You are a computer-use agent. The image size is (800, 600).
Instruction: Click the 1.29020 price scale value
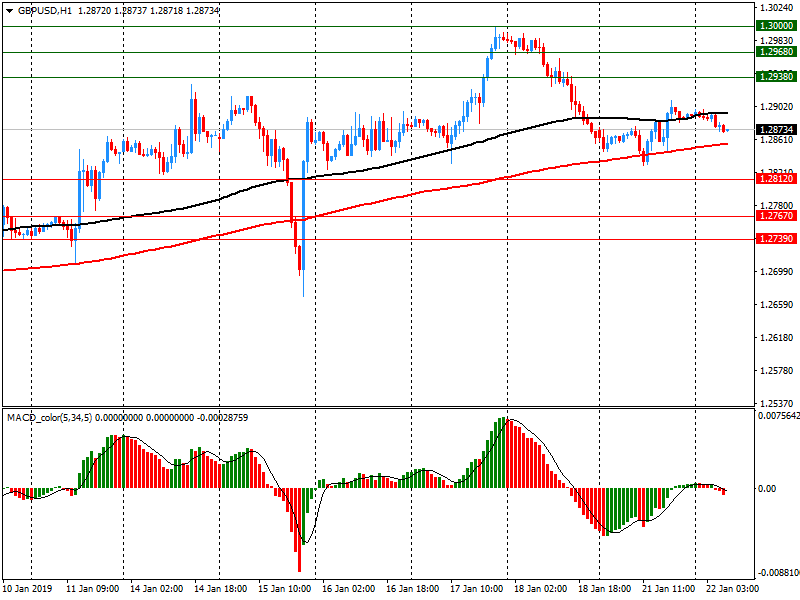coord(777,107)
